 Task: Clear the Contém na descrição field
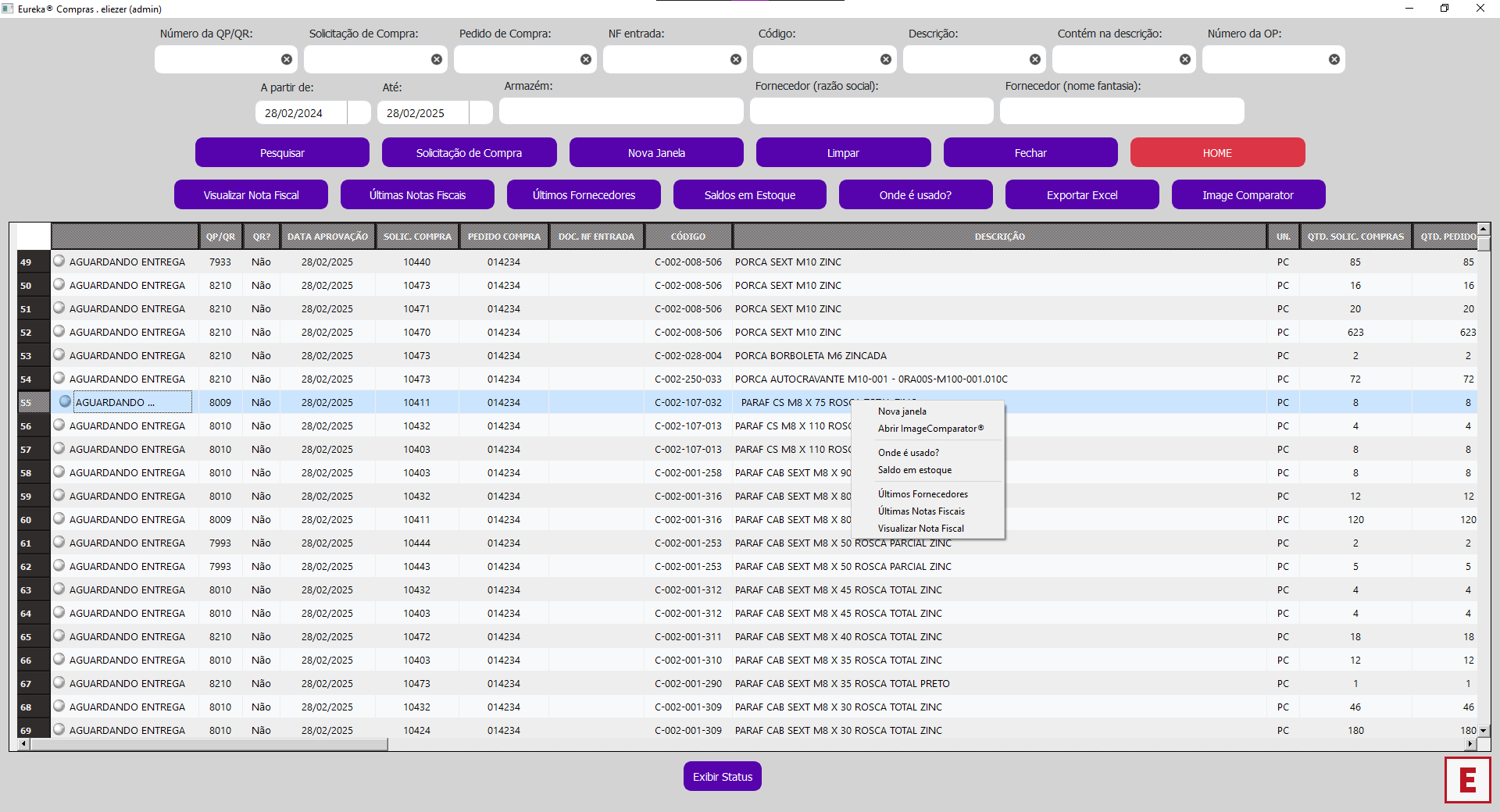(1185, 59)
